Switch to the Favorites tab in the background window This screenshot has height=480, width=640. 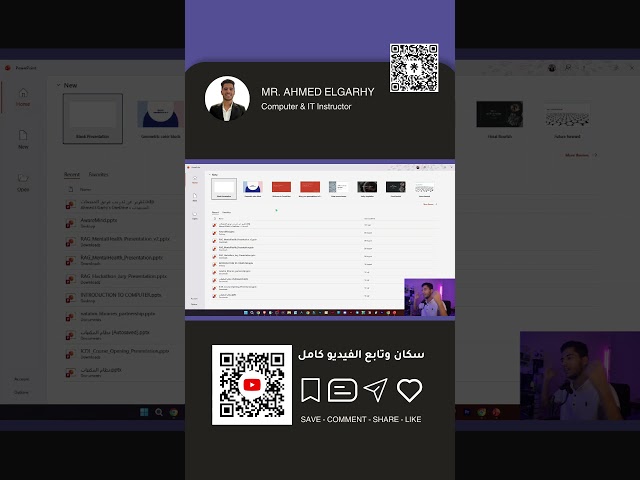tap(98, 174)
